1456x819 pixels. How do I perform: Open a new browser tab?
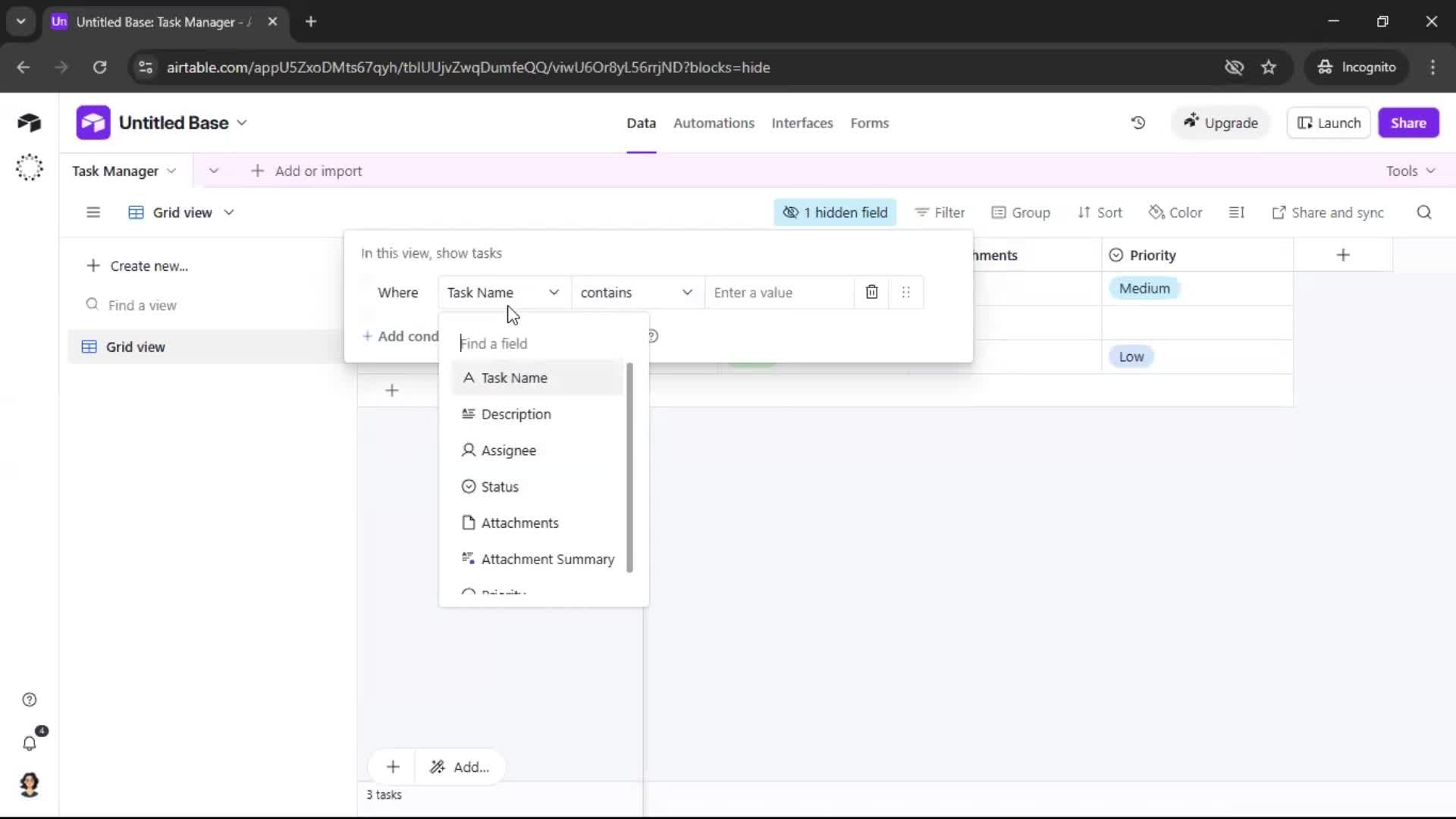(311, 22)
